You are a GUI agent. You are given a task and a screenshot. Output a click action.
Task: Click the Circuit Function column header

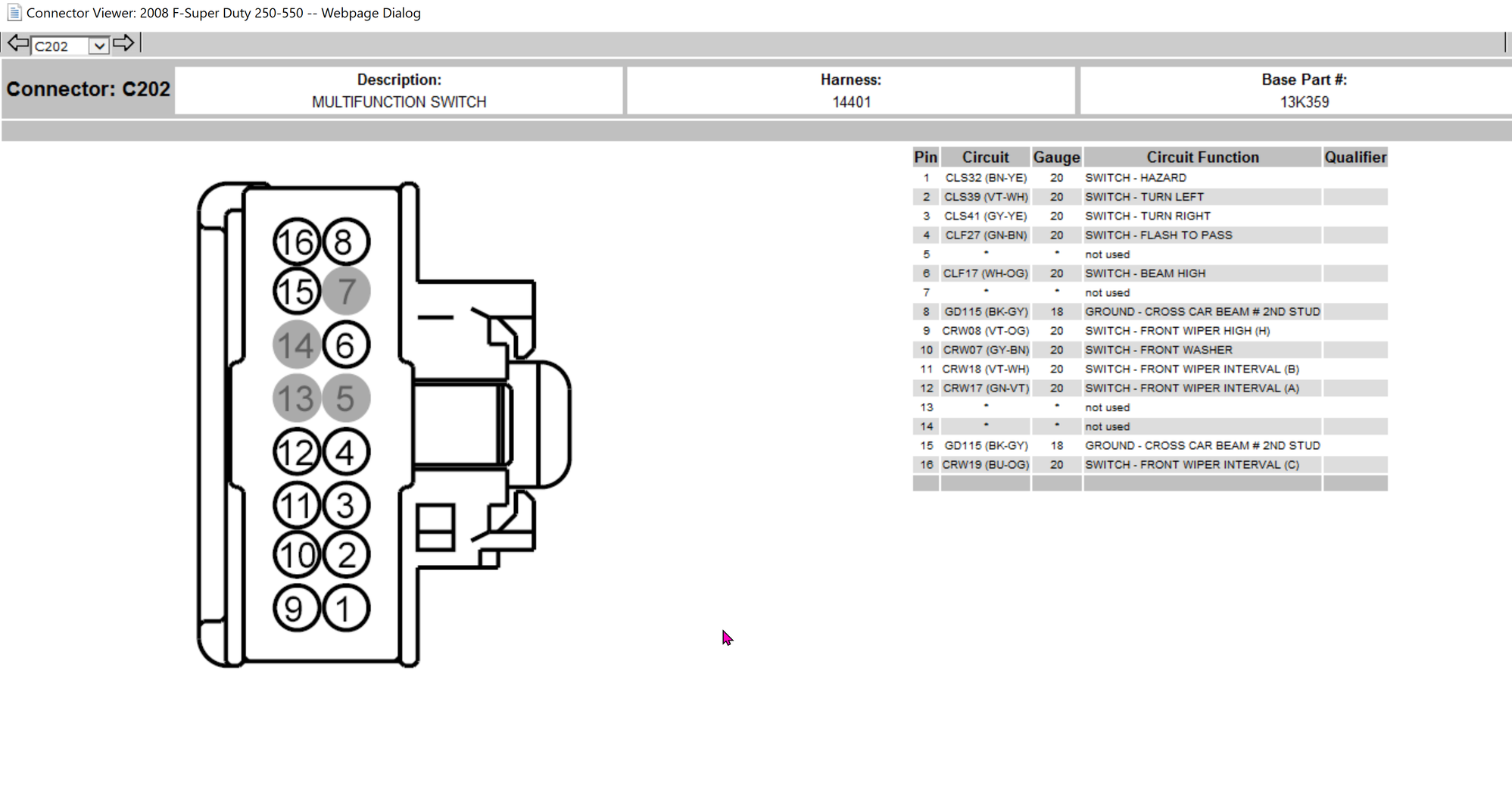(x=1202, y=157)
